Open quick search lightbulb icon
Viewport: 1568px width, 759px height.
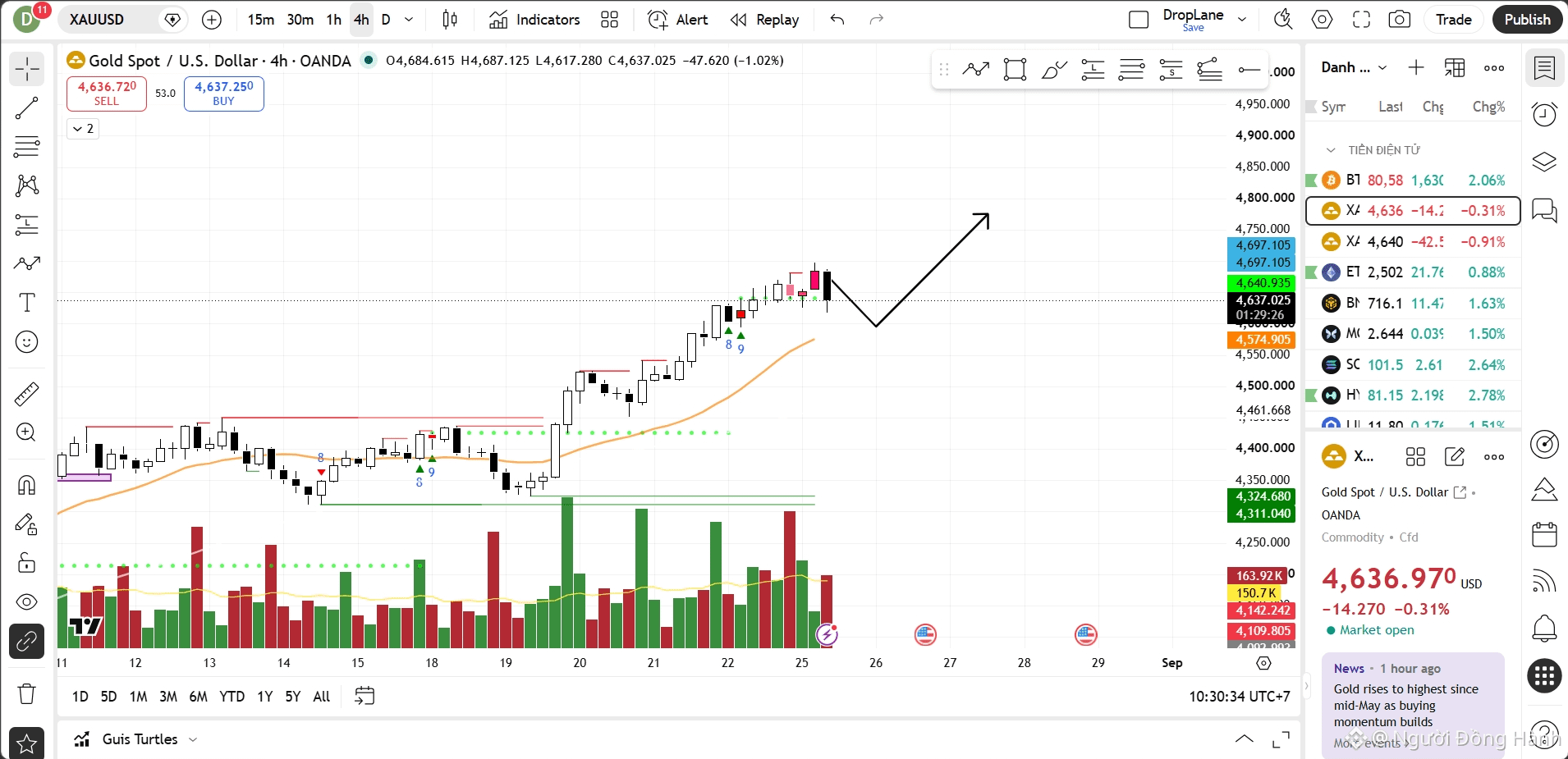(1283, 20)
